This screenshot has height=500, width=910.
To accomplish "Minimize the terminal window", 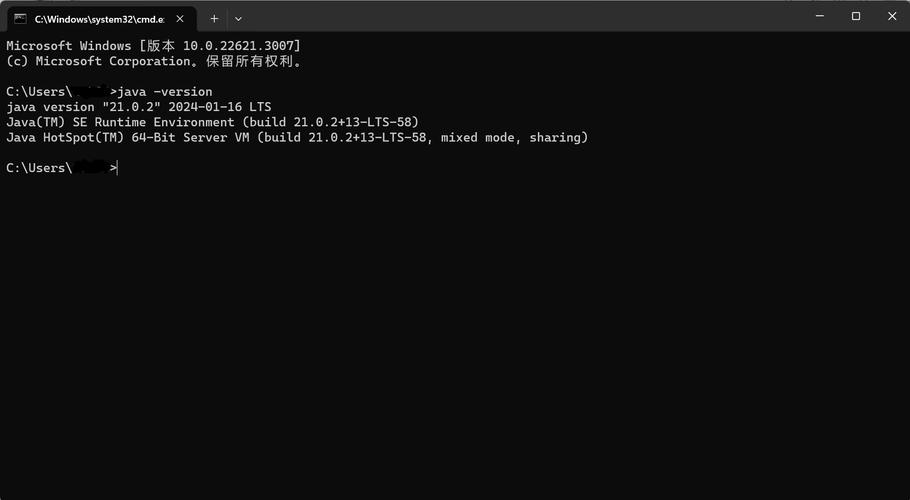I will point(818,16).
